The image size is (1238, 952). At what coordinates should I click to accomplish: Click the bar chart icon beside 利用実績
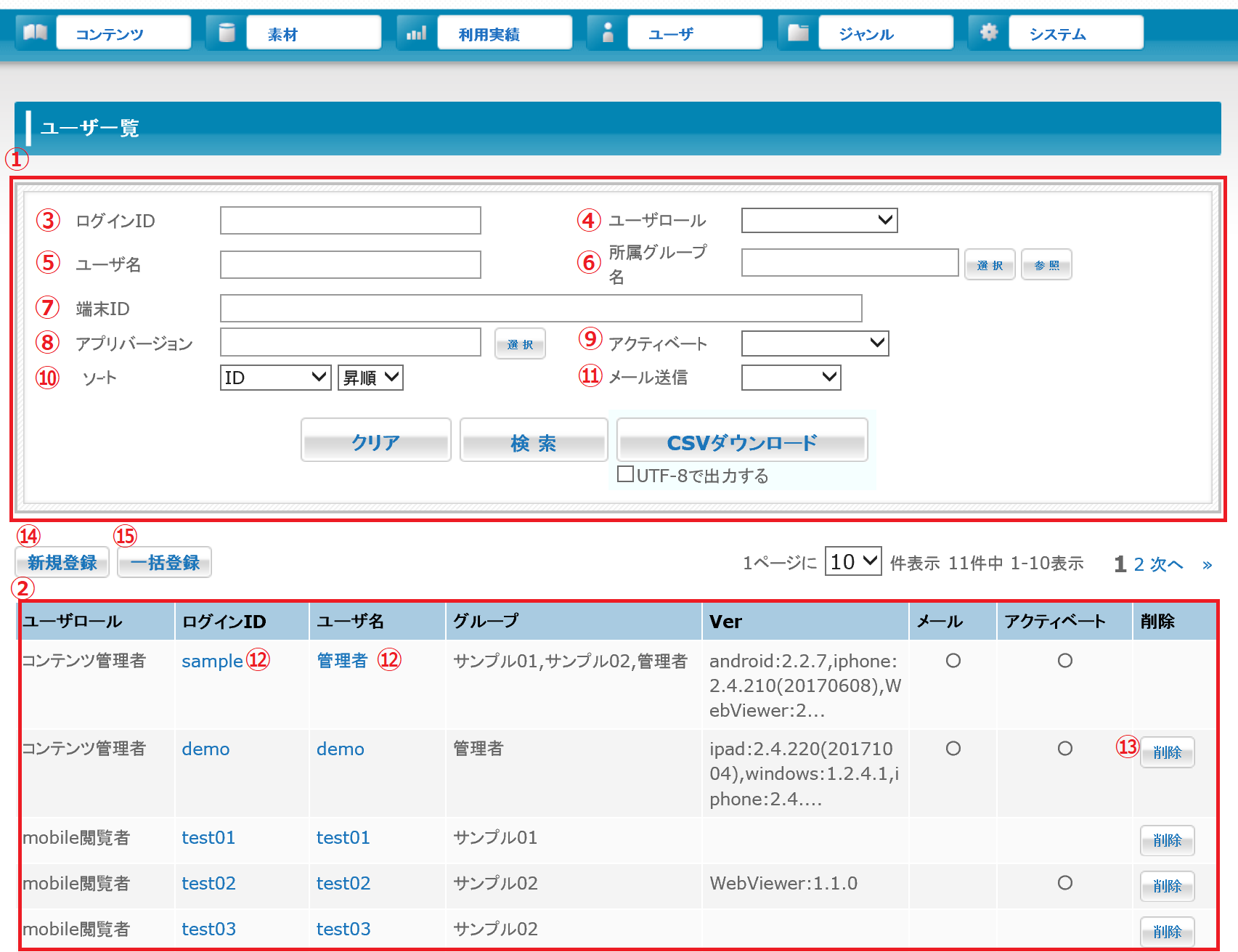coord(416,33)
